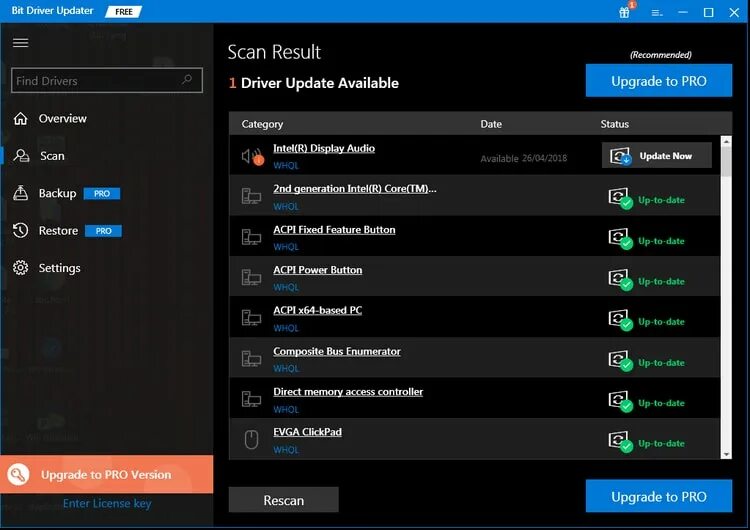Click Update Now for Intel Display Audio
The height and width of the screenshot is (530, 750).
(657, 155)
